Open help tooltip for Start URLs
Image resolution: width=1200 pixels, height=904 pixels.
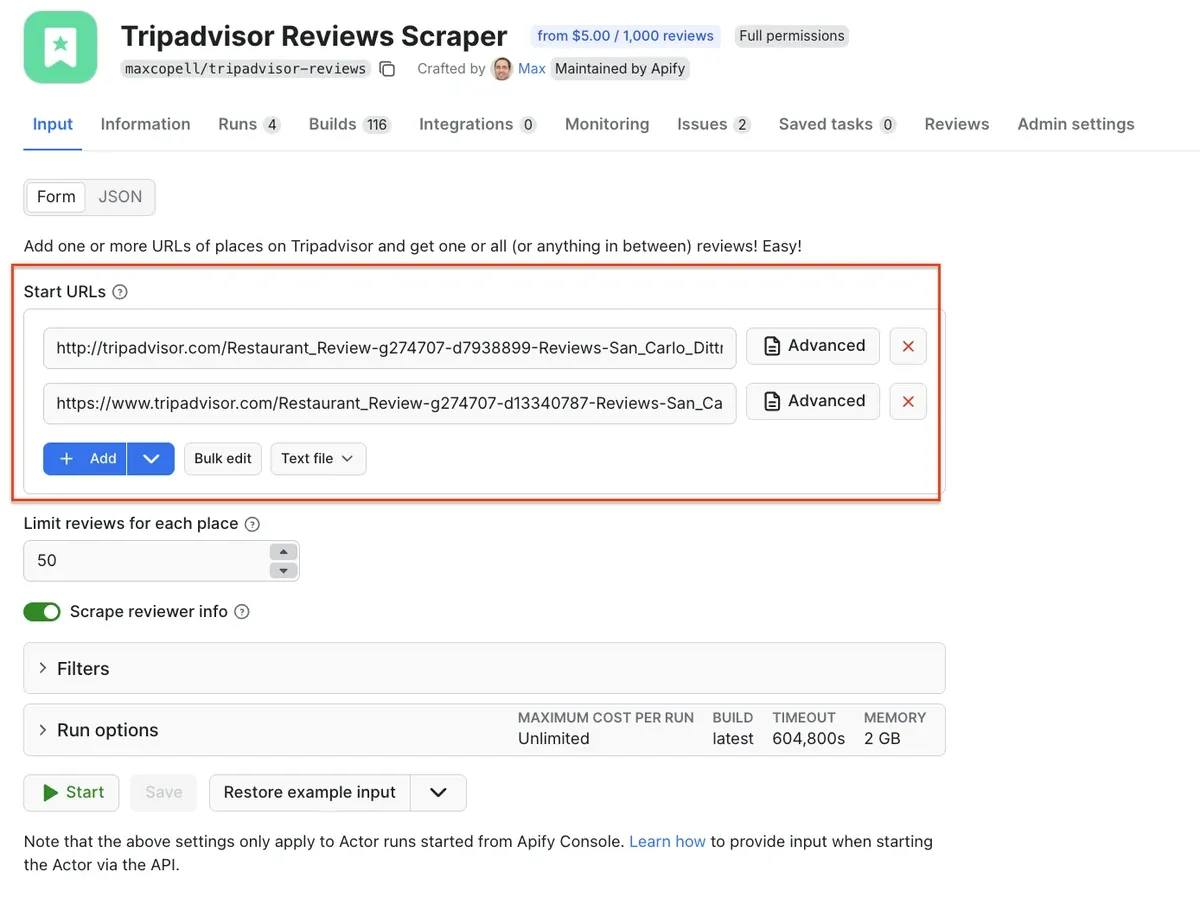tap(120, 292)
